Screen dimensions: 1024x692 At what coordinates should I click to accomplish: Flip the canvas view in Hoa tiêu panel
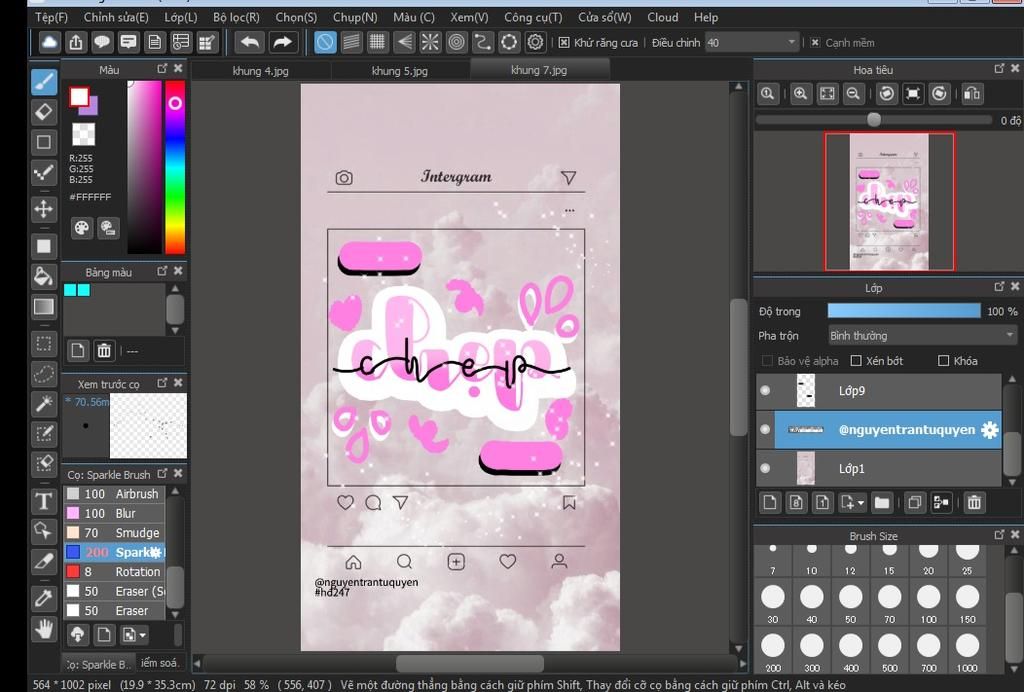point(972,94)
